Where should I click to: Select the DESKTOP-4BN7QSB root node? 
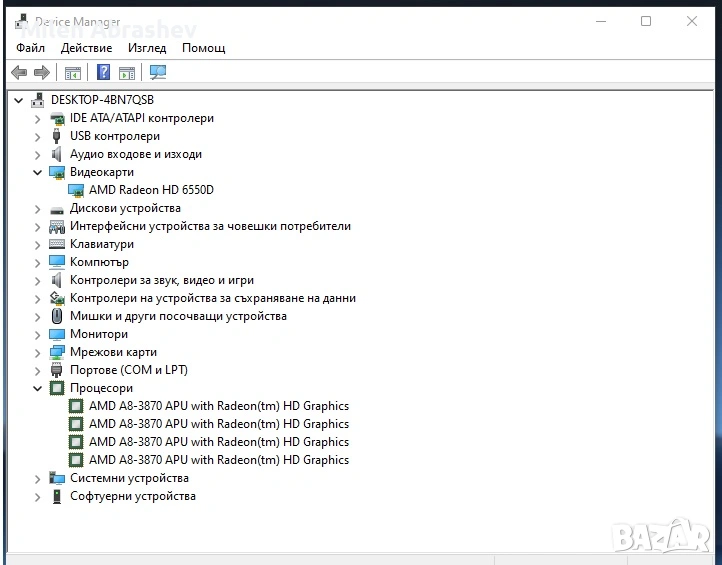coord(102,100)
